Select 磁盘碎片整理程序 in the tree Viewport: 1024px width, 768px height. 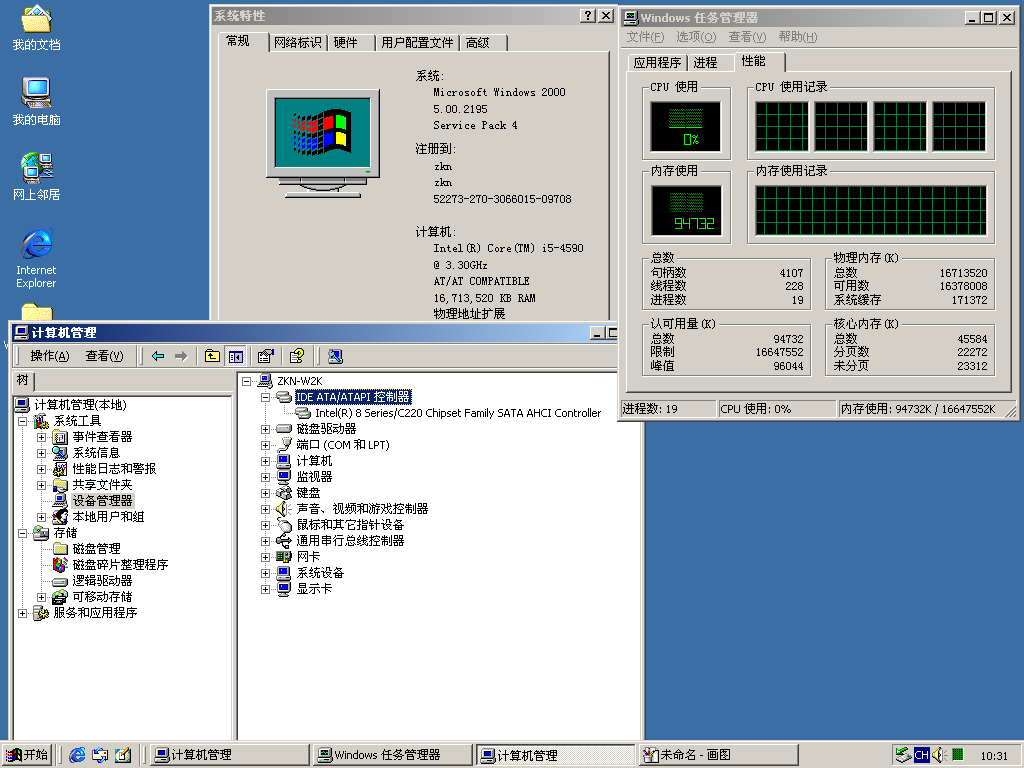[x=120, y=564]
